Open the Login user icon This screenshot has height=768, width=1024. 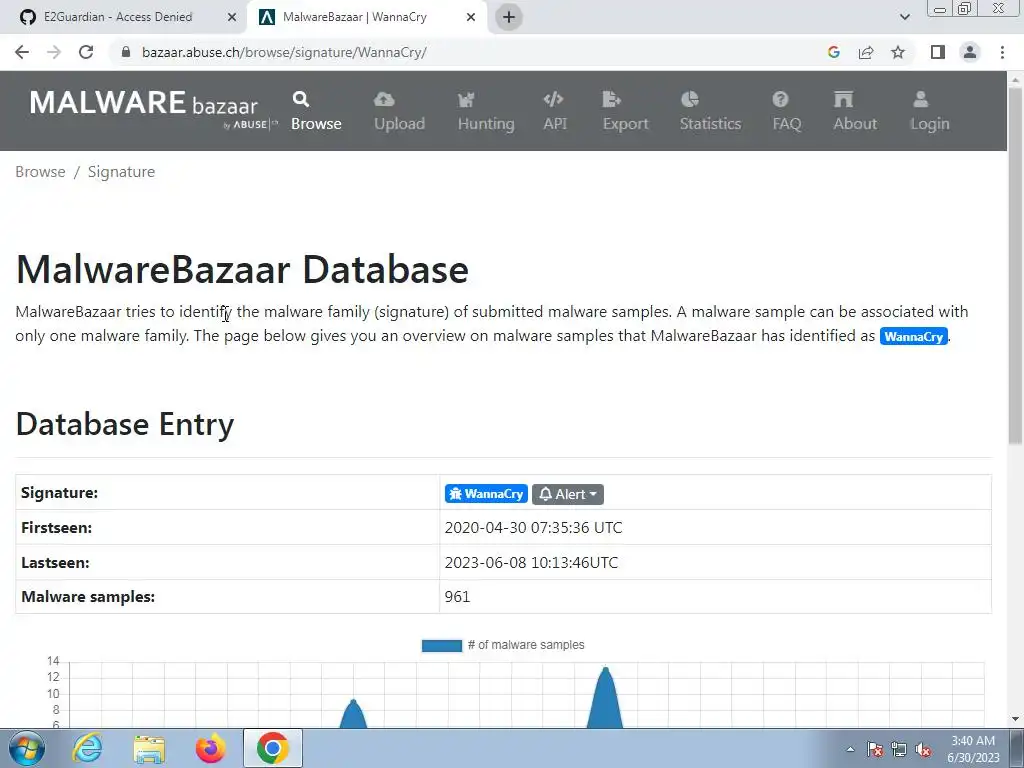tap(921, 99)
